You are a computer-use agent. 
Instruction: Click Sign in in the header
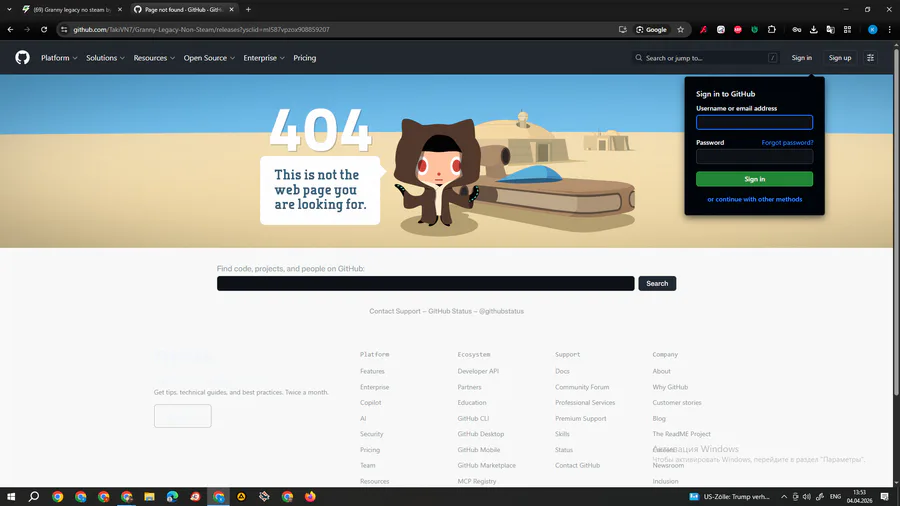point(801,57)
